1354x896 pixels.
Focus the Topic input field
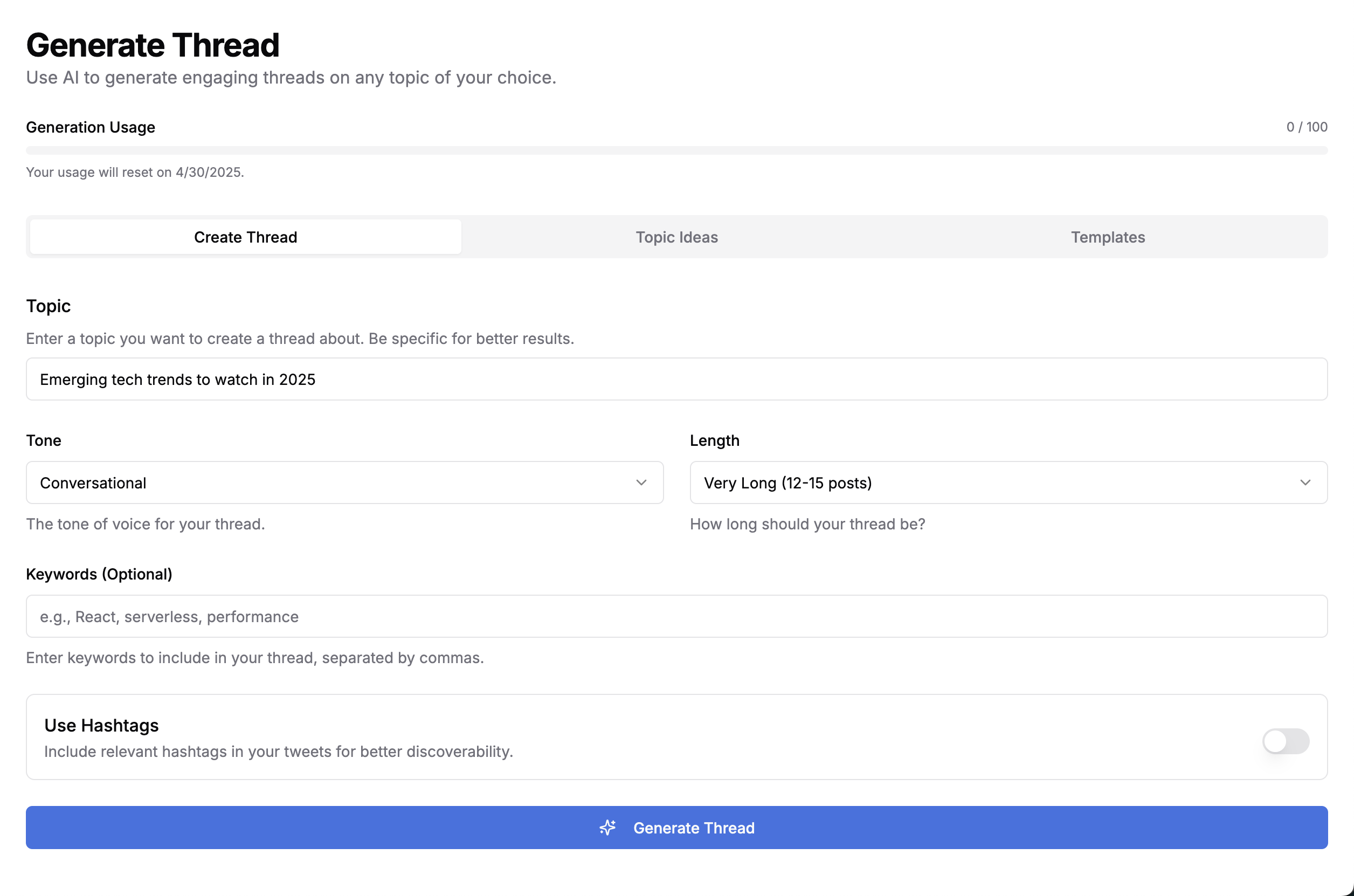[676, 380]
